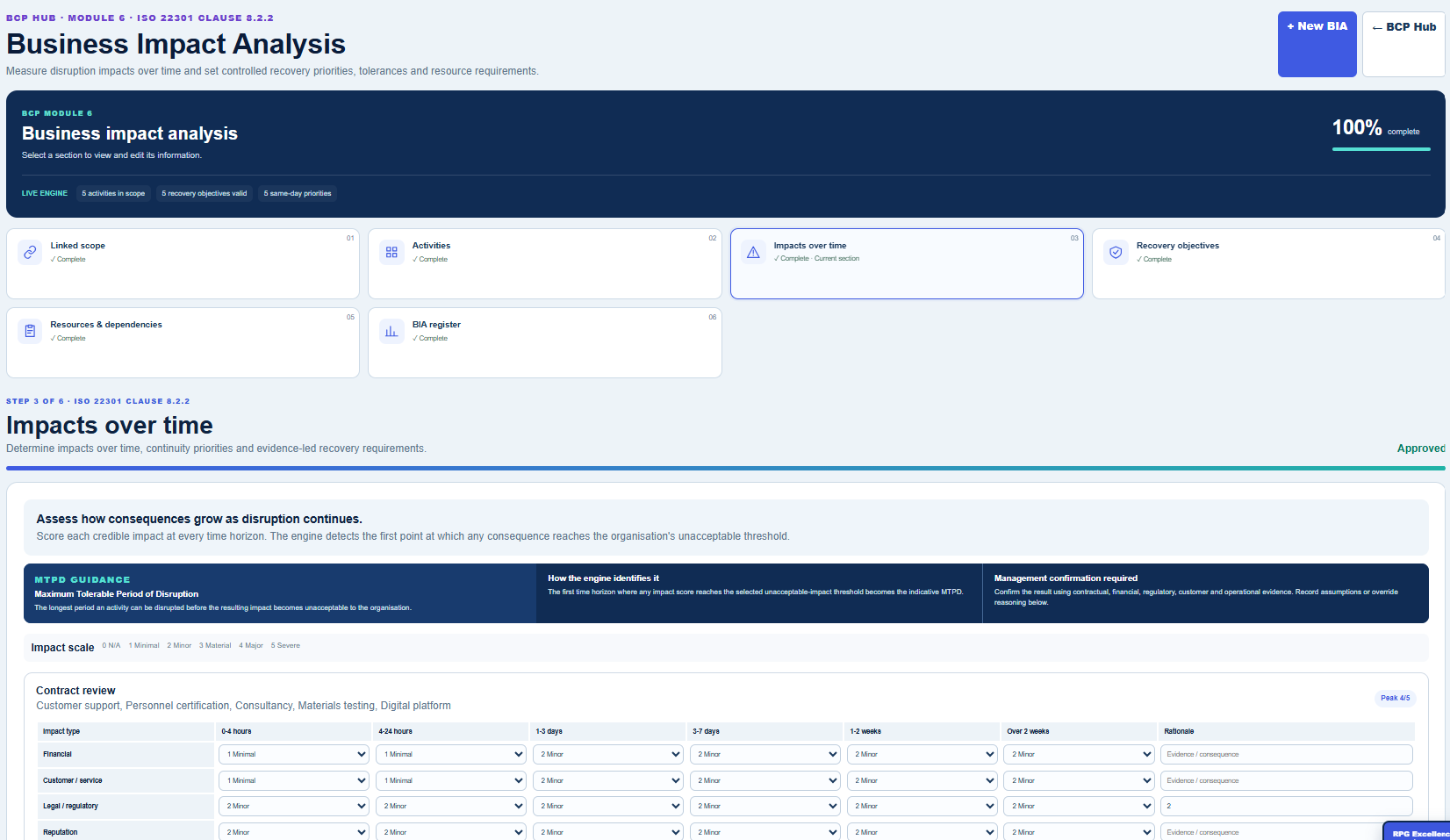The height and width of the screenshot is (840, 1450).
Task: Open Financial 0-4 hours impact dropdown
Action: tap(294, 754)
